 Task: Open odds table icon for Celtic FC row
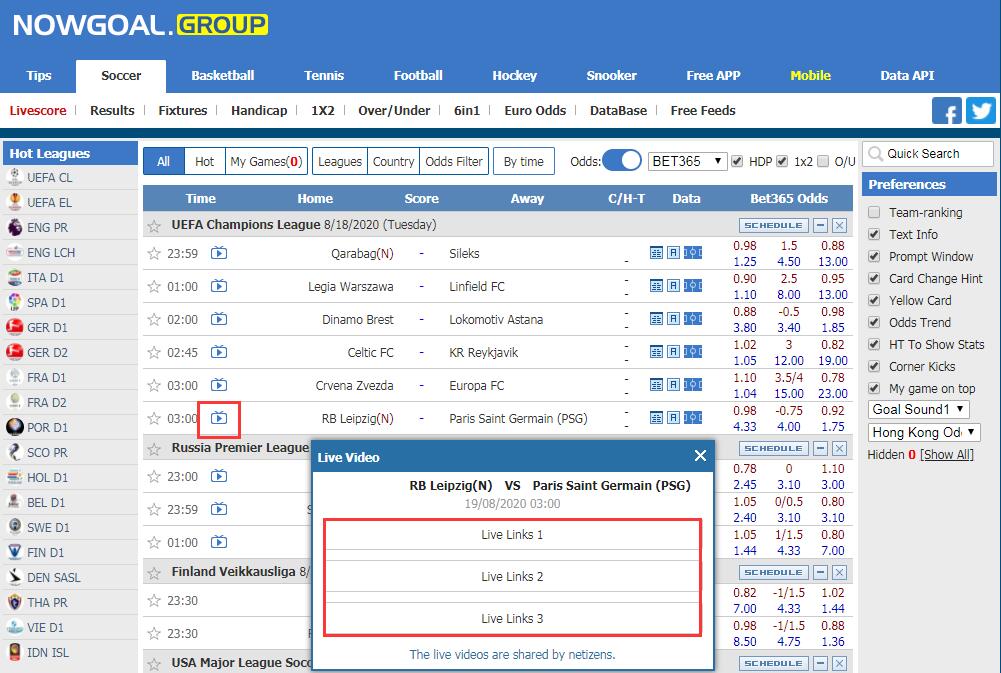656,352
